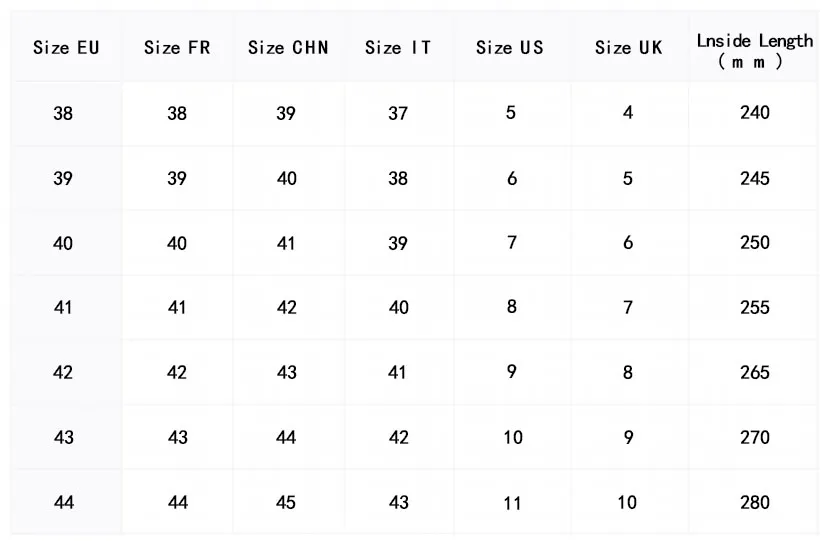Image resolution: width=828 pixels, height=541 pixels.
Task: Click the 245 inside length cell
Action: click(x=754, y=178)
